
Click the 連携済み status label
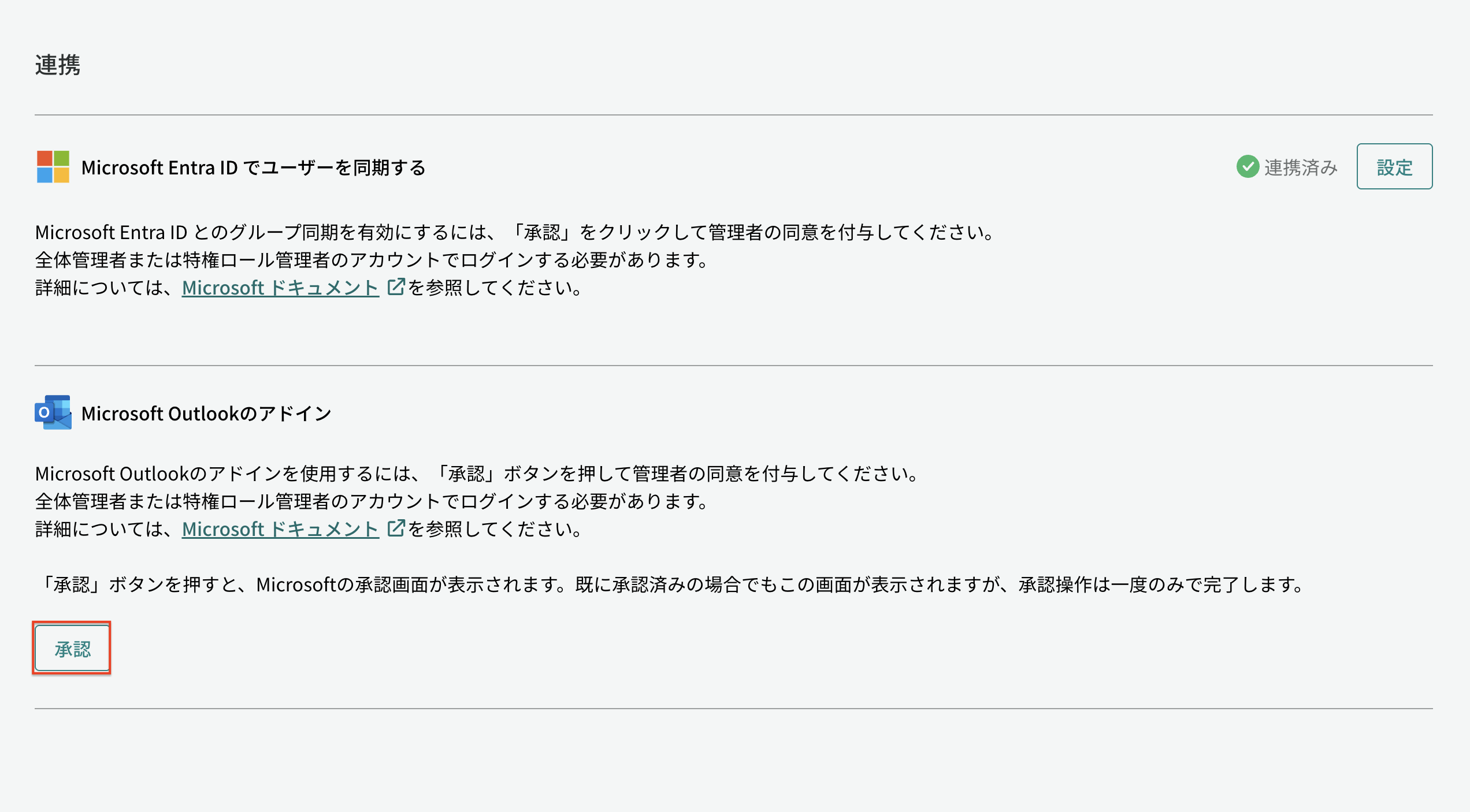1300,167
